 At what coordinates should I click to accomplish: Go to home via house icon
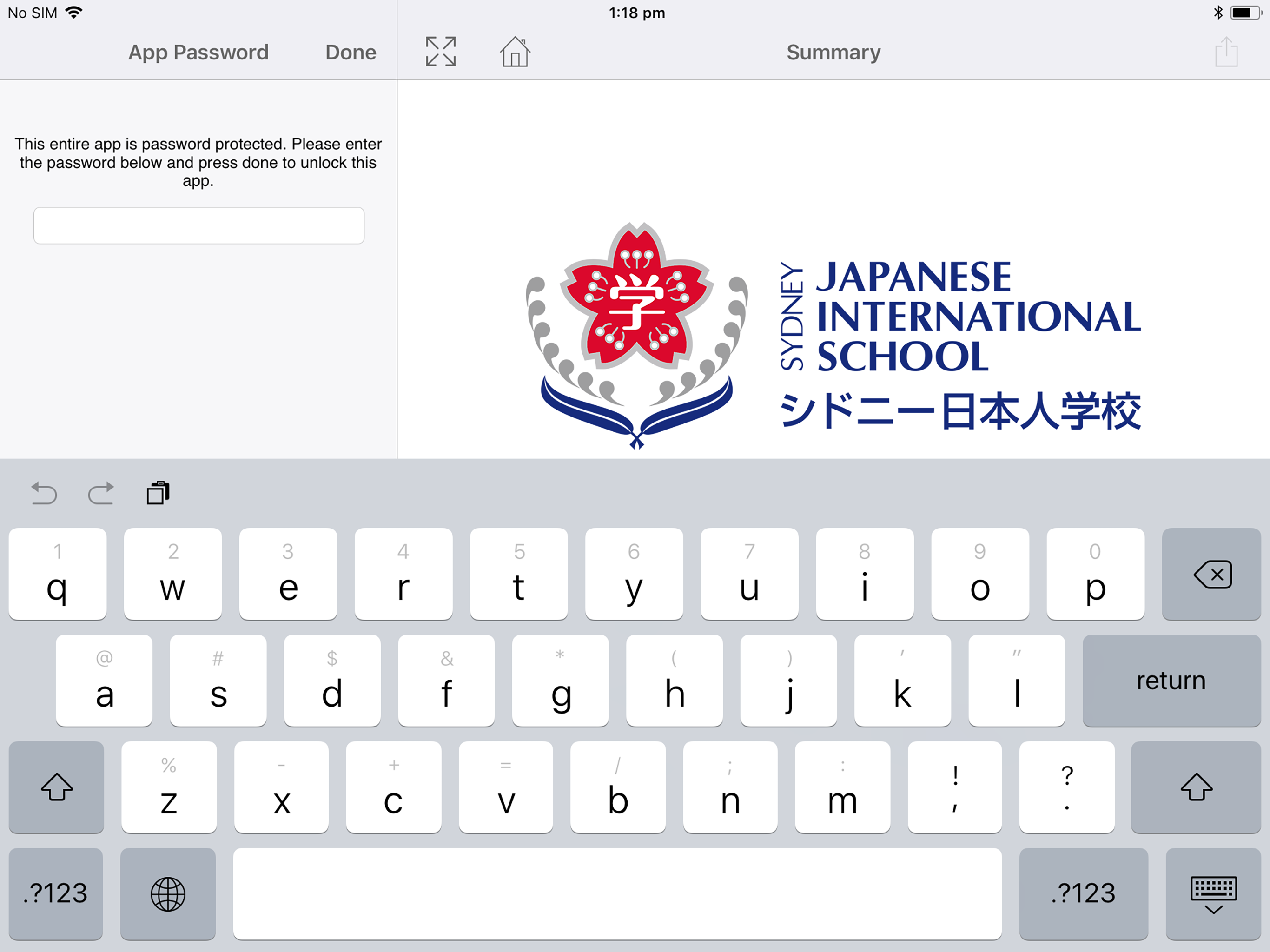pos(515,52)
